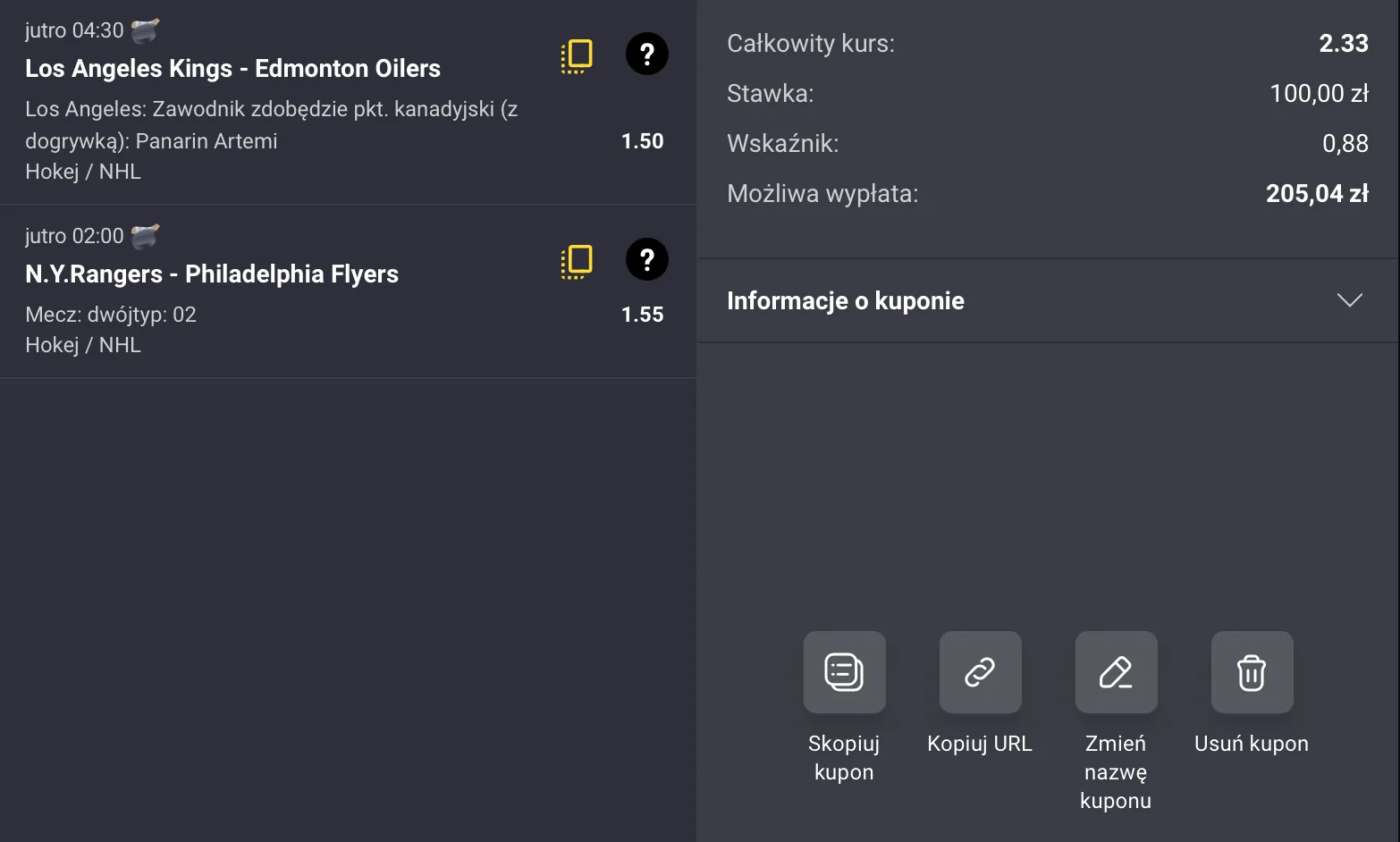
Task: Open help for the Los Angeles Kings selection
Action: pyautogui.click(x=646, y=55)
